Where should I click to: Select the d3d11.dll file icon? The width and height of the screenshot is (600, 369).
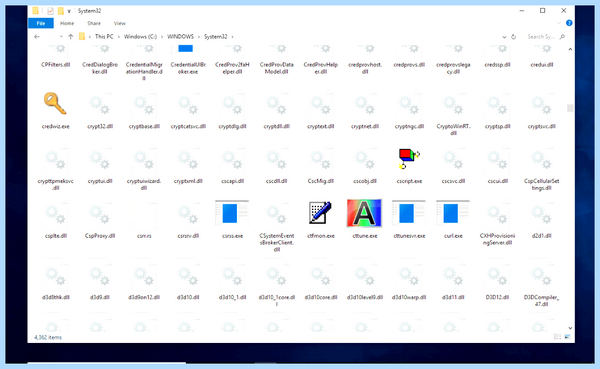pyautogui.click(x=453, y=276)
